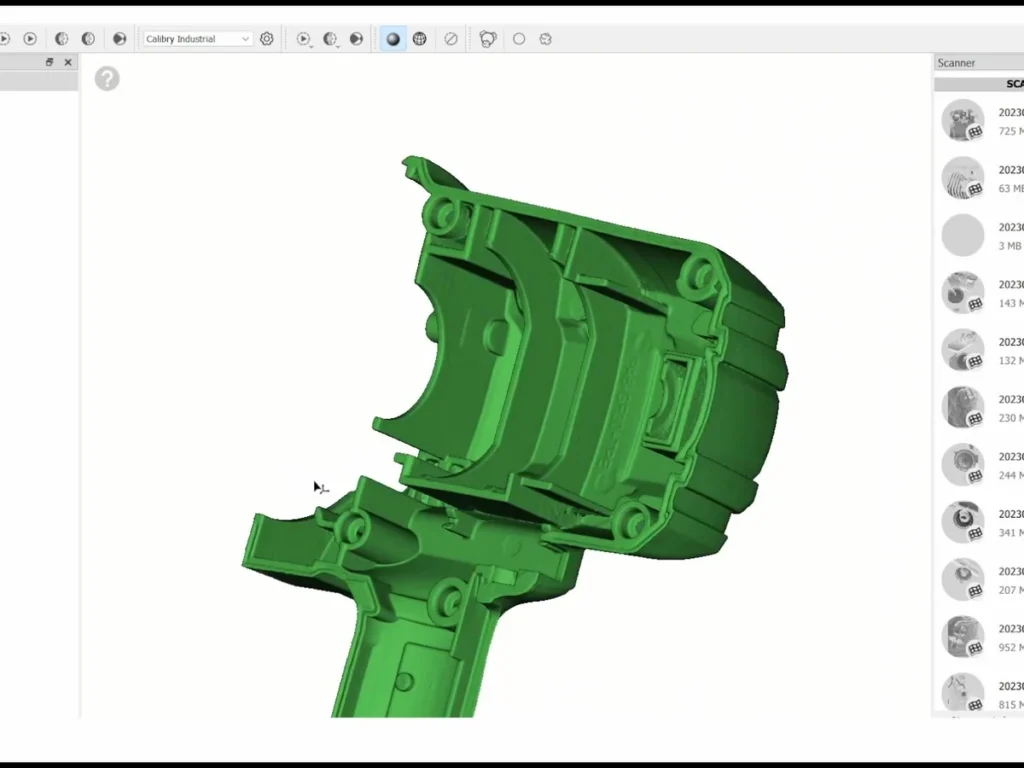The image size is (1024, 768).
Task: Enable the shaded sphere rendering mode
Action: (x=393, y=39)
